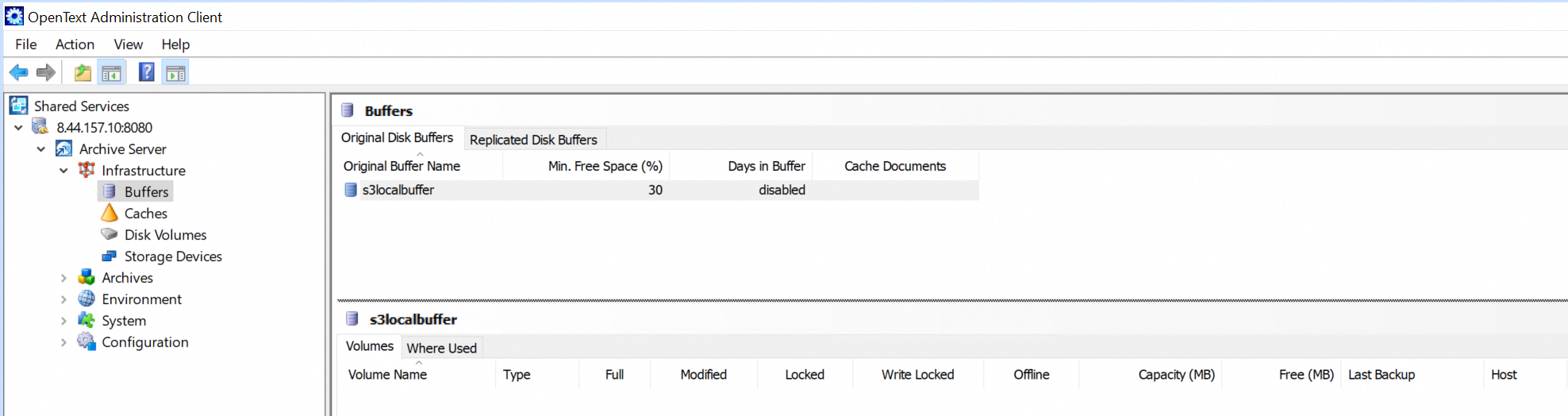Toggle the Show/Hide Console Tree icon

pos(111,73)
